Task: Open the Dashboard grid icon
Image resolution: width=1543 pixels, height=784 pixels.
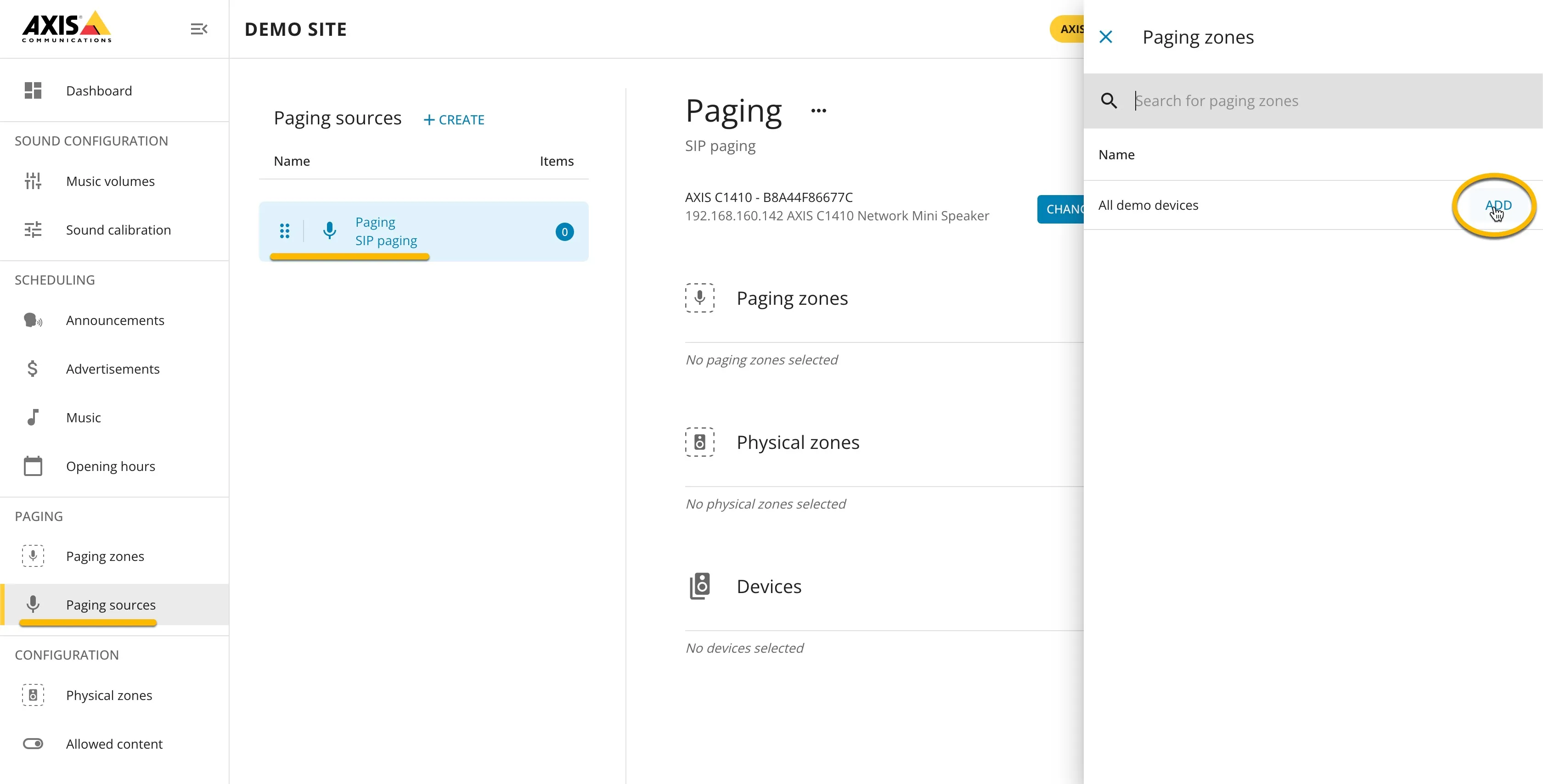Action: pyautogui.click(x=33, y=90)
